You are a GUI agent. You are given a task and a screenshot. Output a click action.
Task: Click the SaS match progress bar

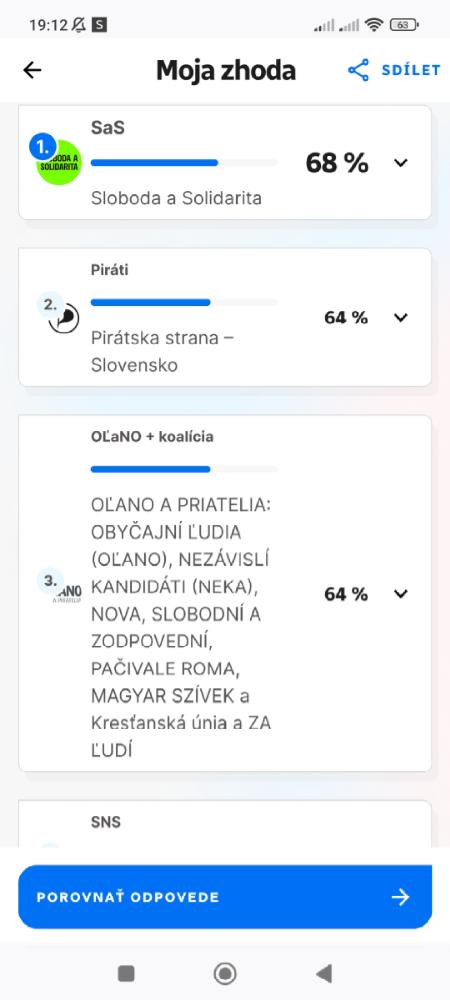pos(184,163)
